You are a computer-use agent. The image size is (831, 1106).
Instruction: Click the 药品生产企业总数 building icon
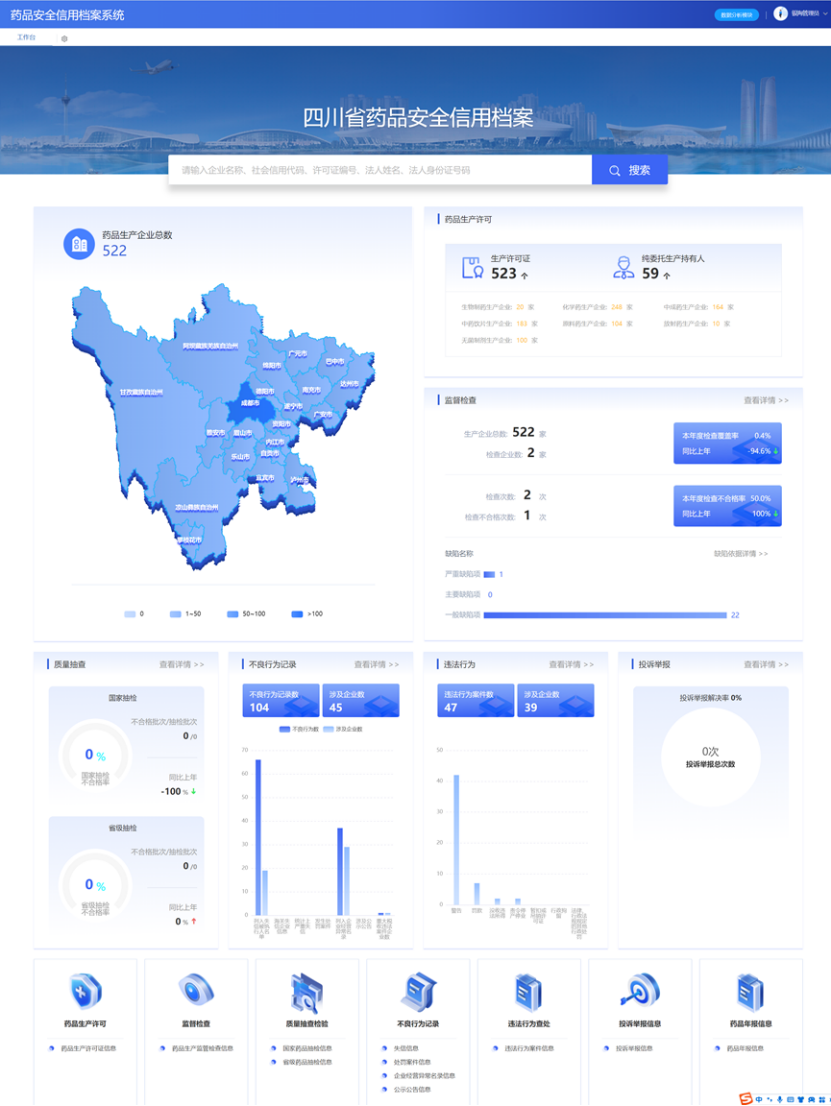pos(79,244)
